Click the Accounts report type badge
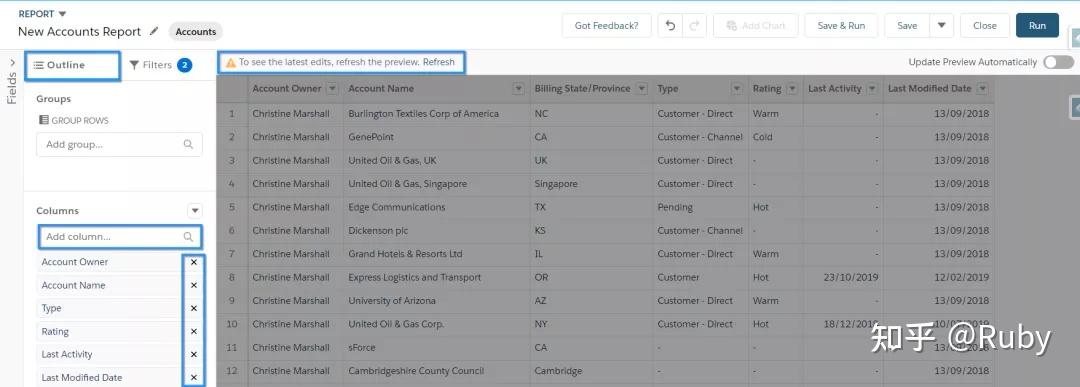The width and height of the screenshot is (1080, 387). tap(196, 32)
